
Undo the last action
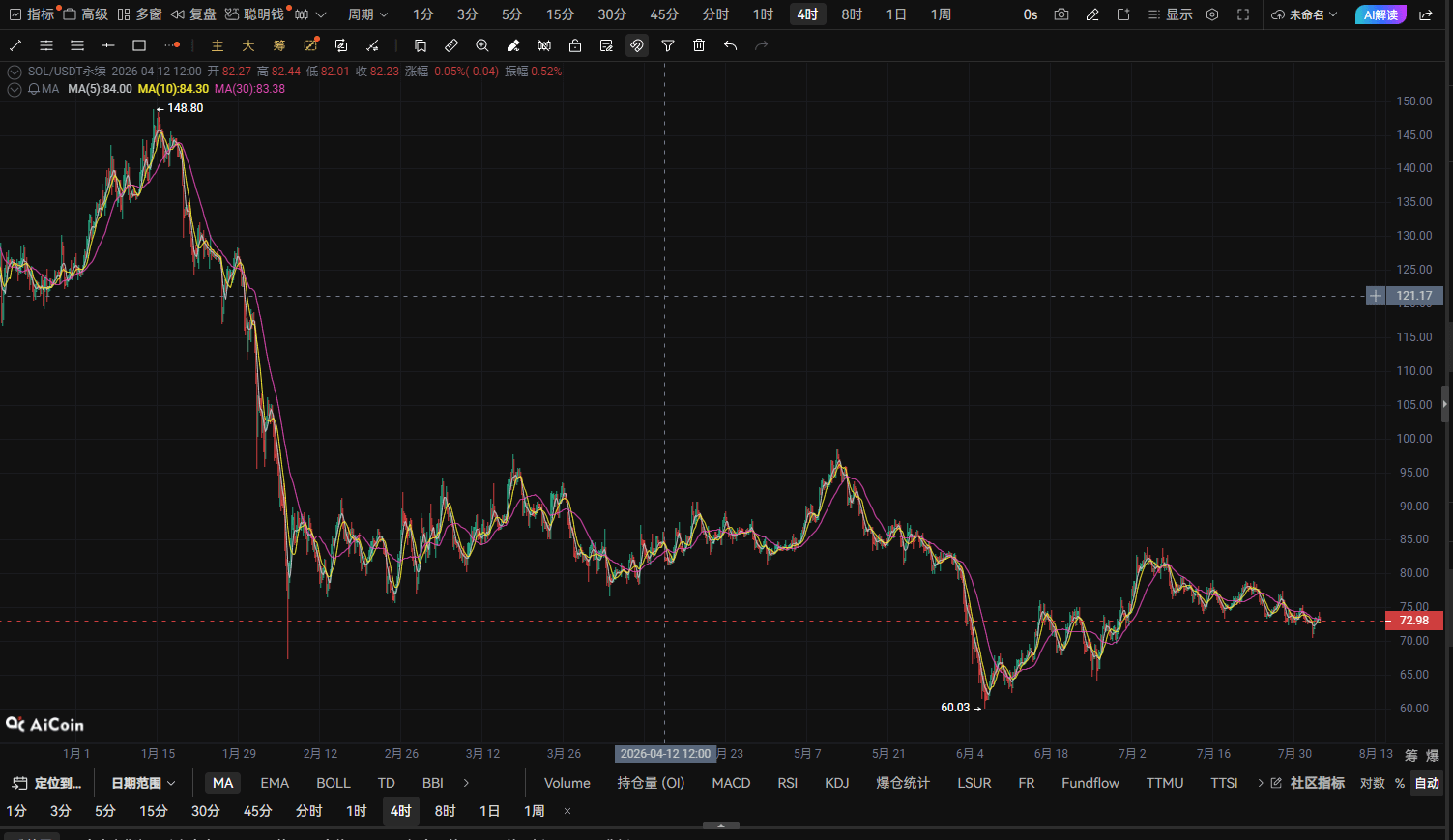pos(730,45)
